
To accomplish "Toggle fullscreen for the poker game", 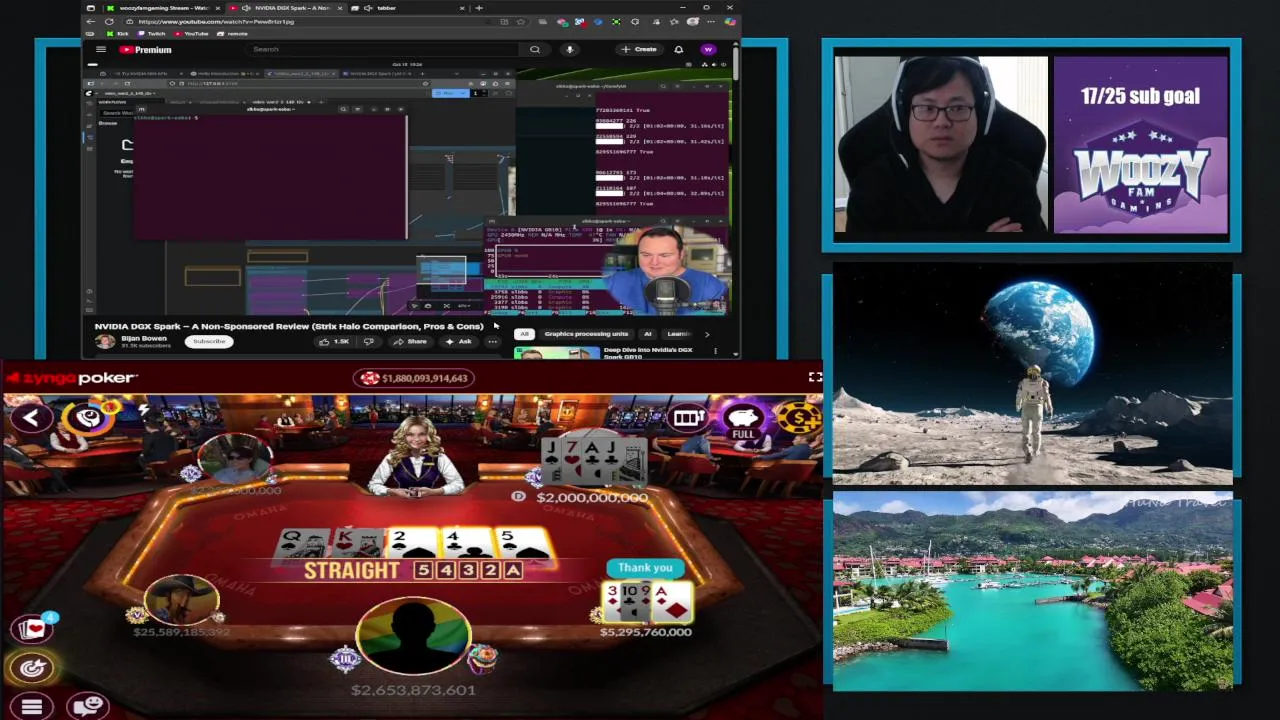I will [815, 377].
